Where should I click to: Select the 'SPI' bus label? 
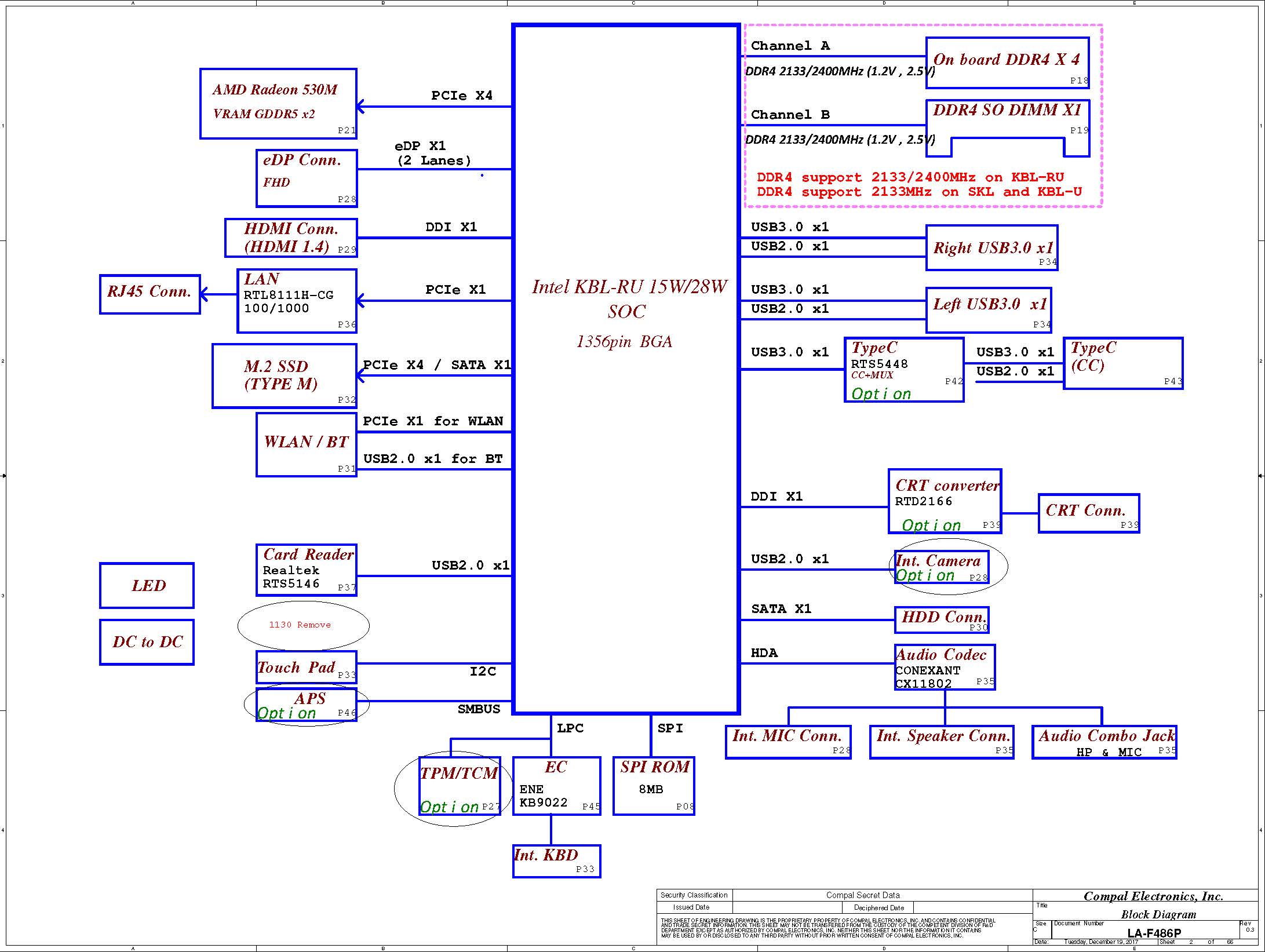pyautogui.click(x=670, y=728)
